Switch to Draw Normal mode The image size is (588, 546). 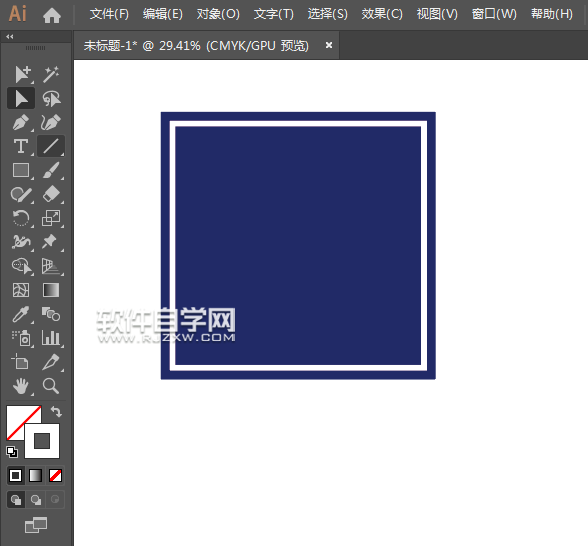(x=16, y=500)
